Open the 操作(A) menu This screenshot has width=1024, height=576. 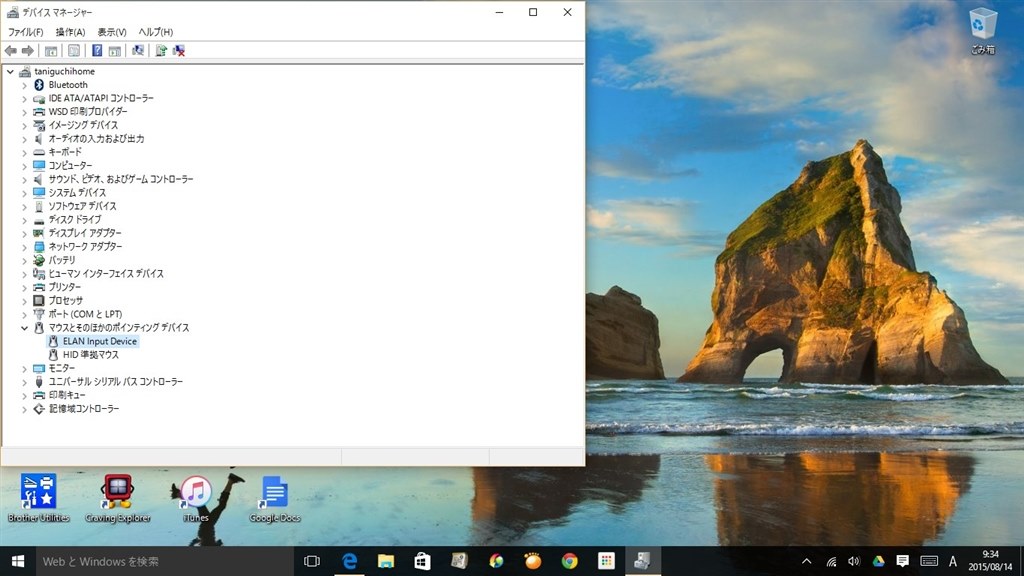(x=70, y=31)
